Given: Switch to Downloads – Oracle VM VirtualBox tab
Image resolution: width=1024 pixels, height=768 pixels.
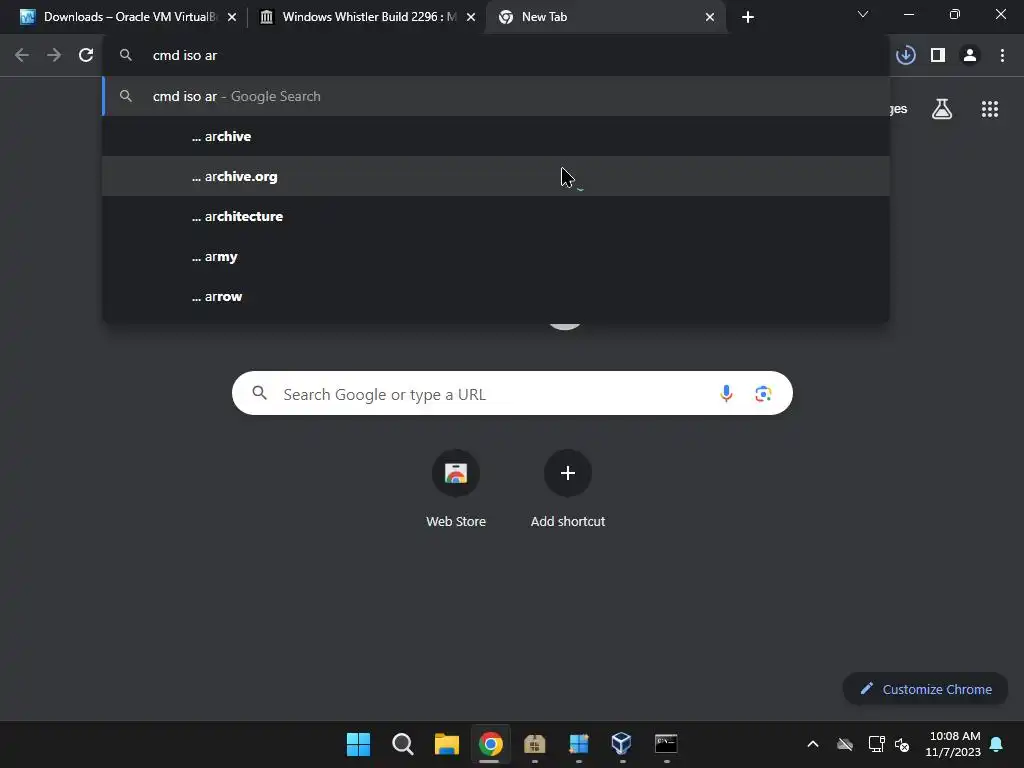Looking at the screenshot, I should [128, 17].
